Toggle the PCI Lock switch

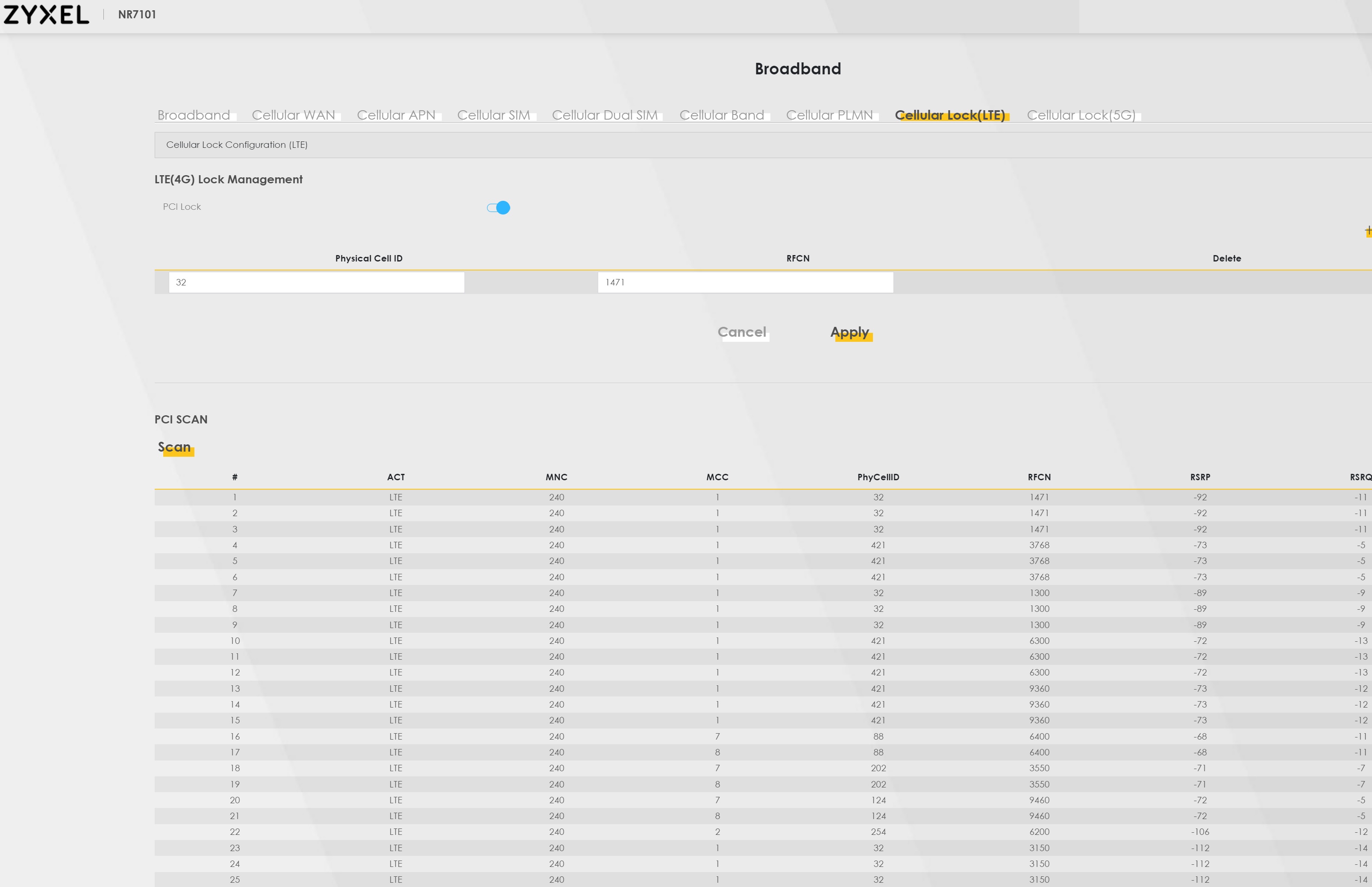tap(498, 207)
